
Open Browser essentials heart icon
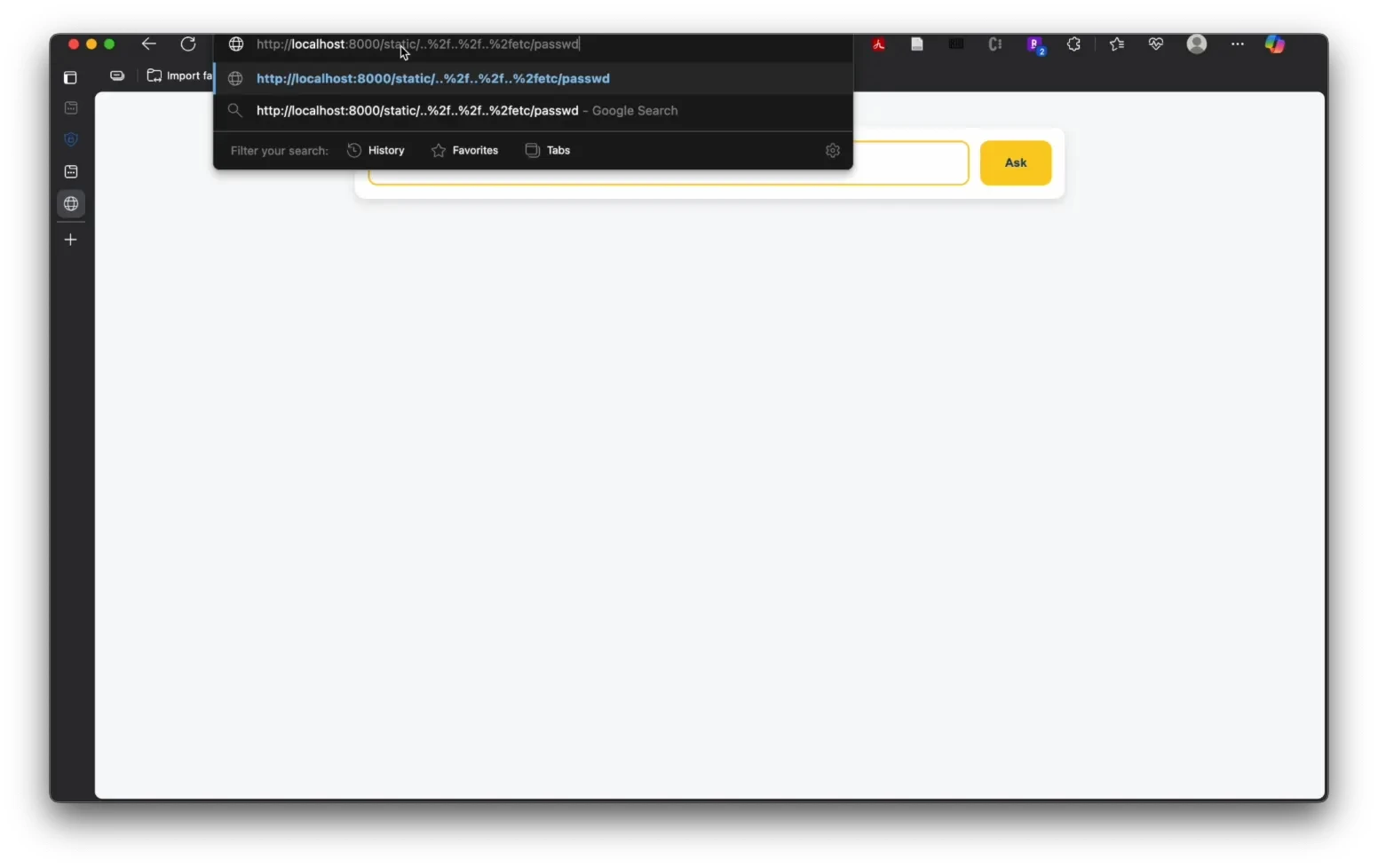[x=1156, y=44]
